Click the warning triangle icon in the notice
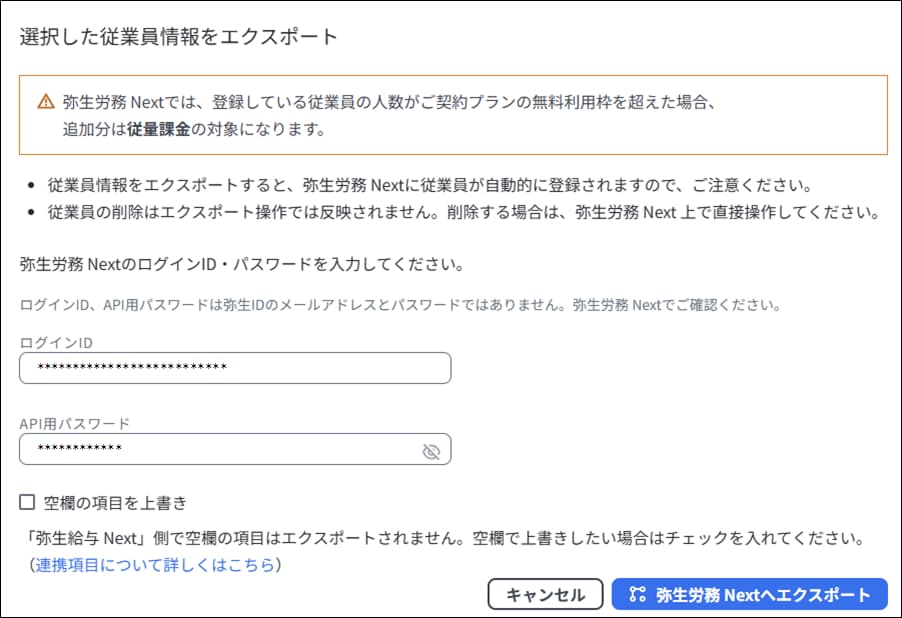The image size is (902, 618). pos(46,101)
